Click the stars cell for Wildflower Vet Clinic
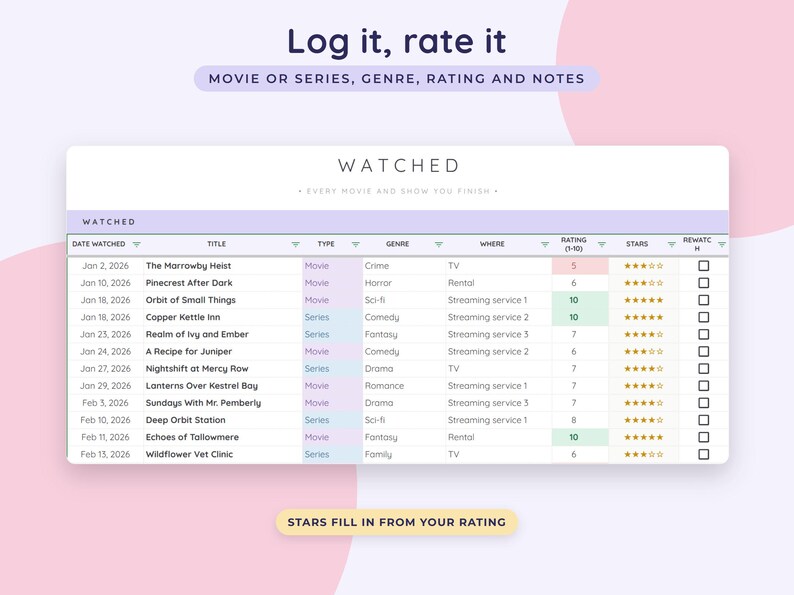Viewport: 794px width, 595px height. tap(644, 454)
